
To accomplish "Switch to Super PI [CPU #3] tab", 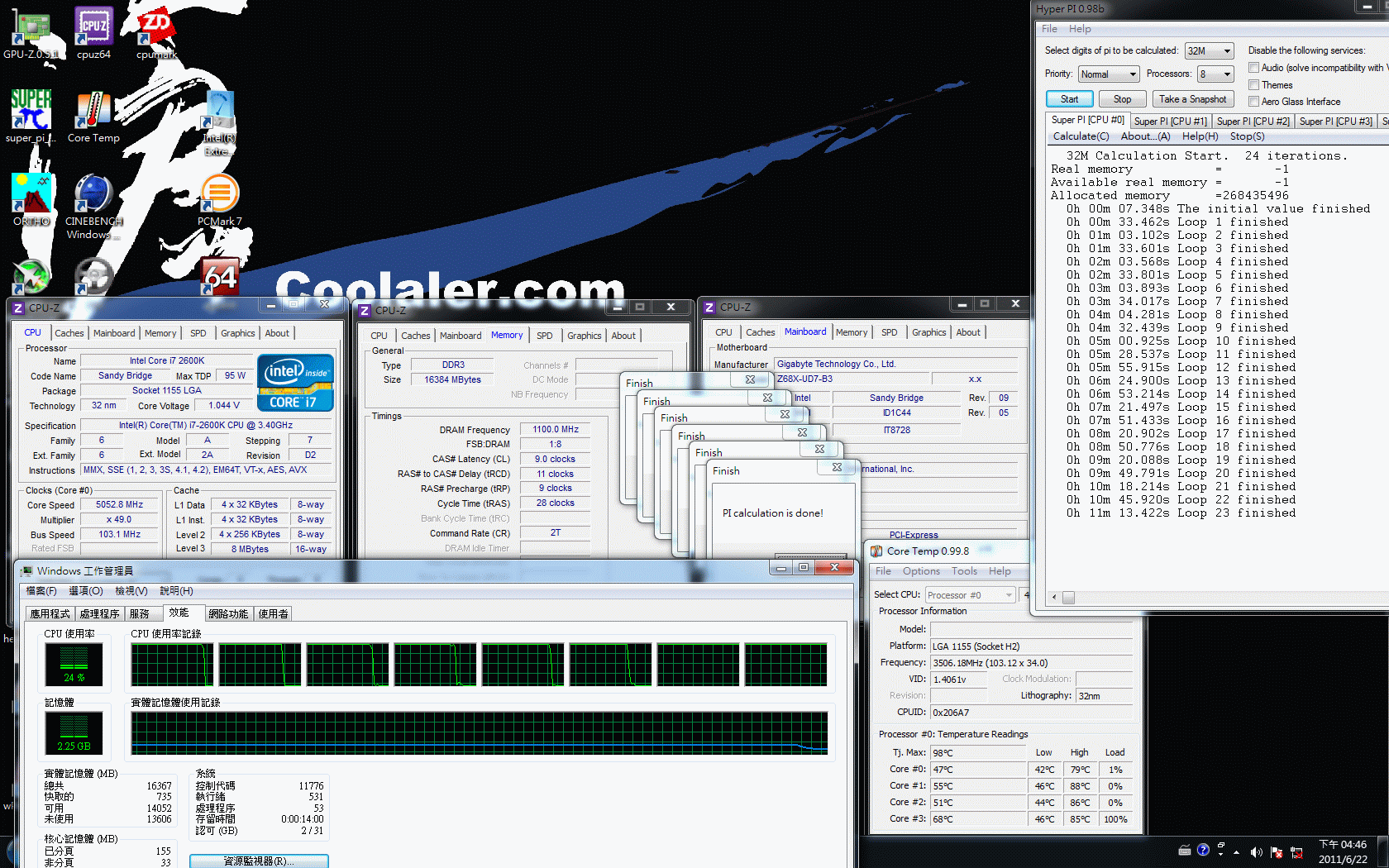I will tap(1335, 122).
